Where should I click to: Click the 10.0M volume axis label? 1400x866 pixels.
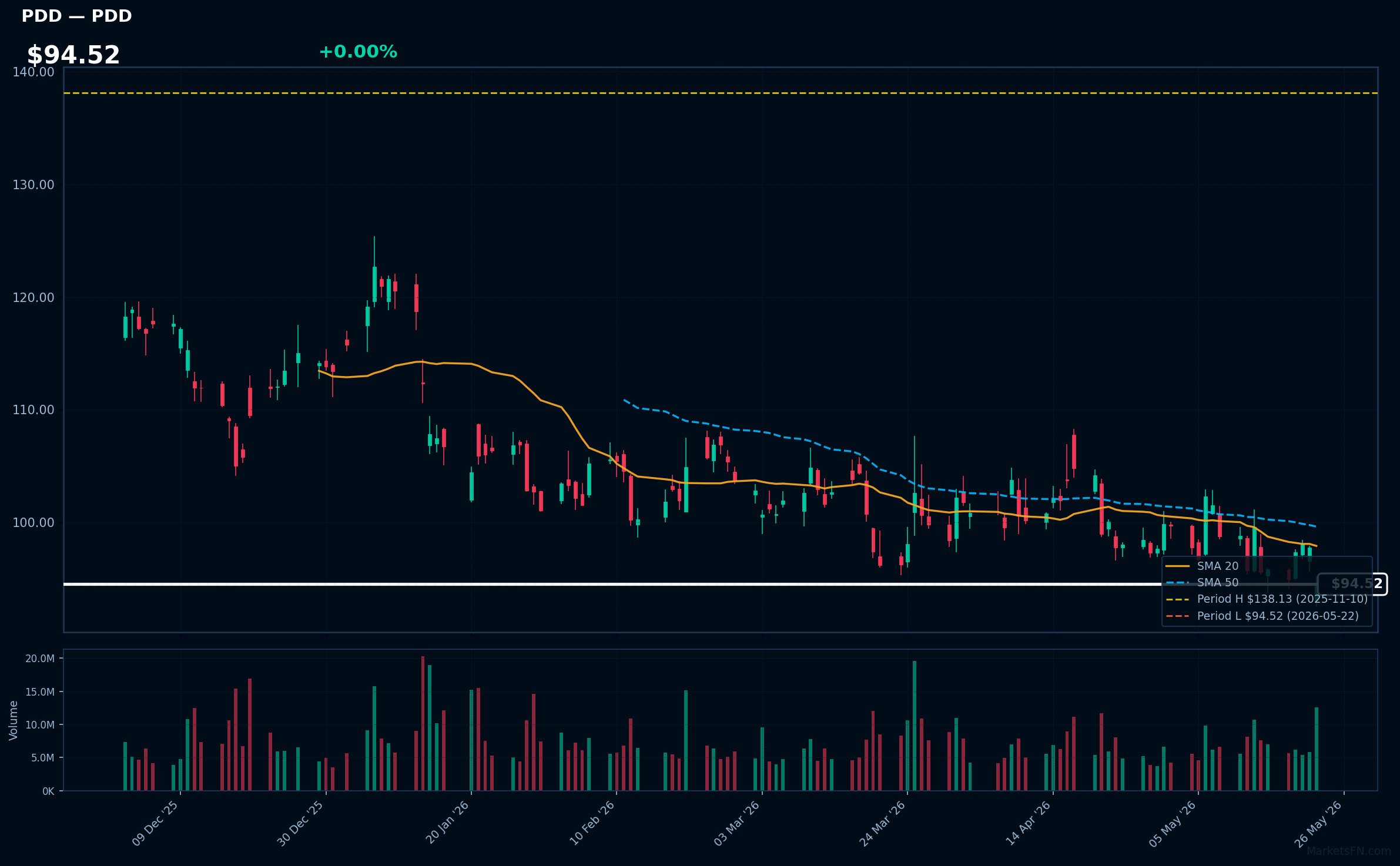(40, 725)
